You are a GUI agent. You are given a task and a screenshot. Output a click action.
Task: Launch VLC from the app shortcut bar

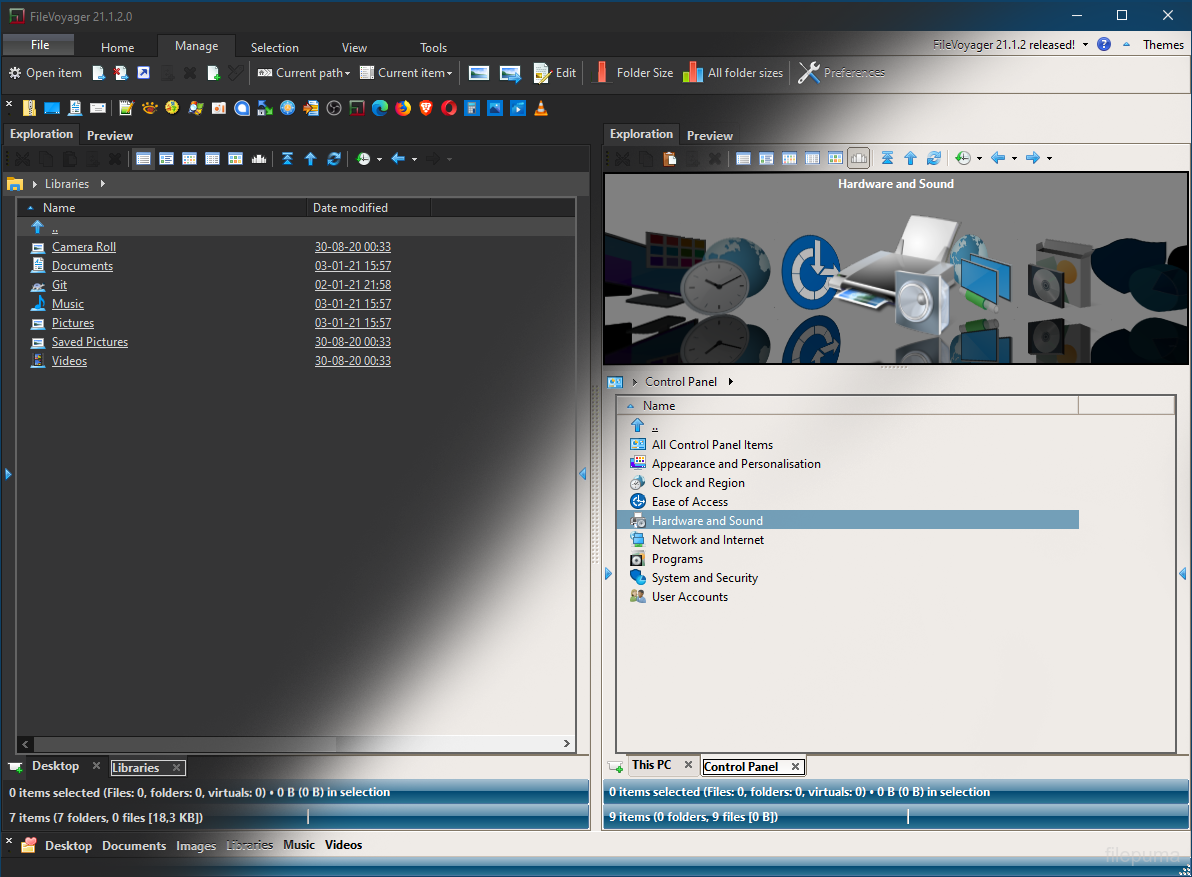coord(541,108)
